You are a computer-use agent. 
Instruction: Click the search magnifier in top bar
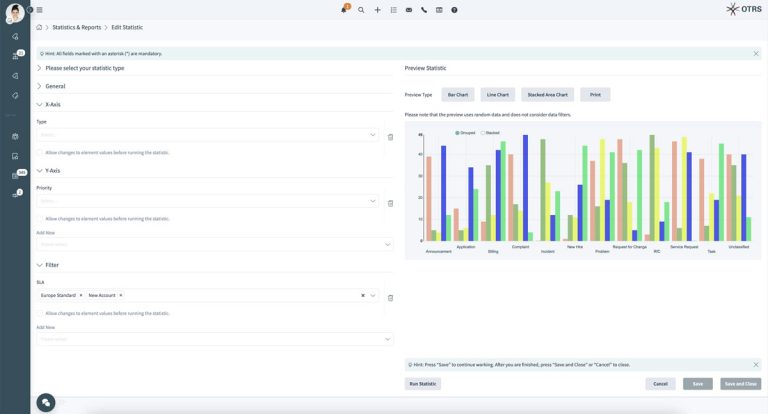tap(361, 9)
